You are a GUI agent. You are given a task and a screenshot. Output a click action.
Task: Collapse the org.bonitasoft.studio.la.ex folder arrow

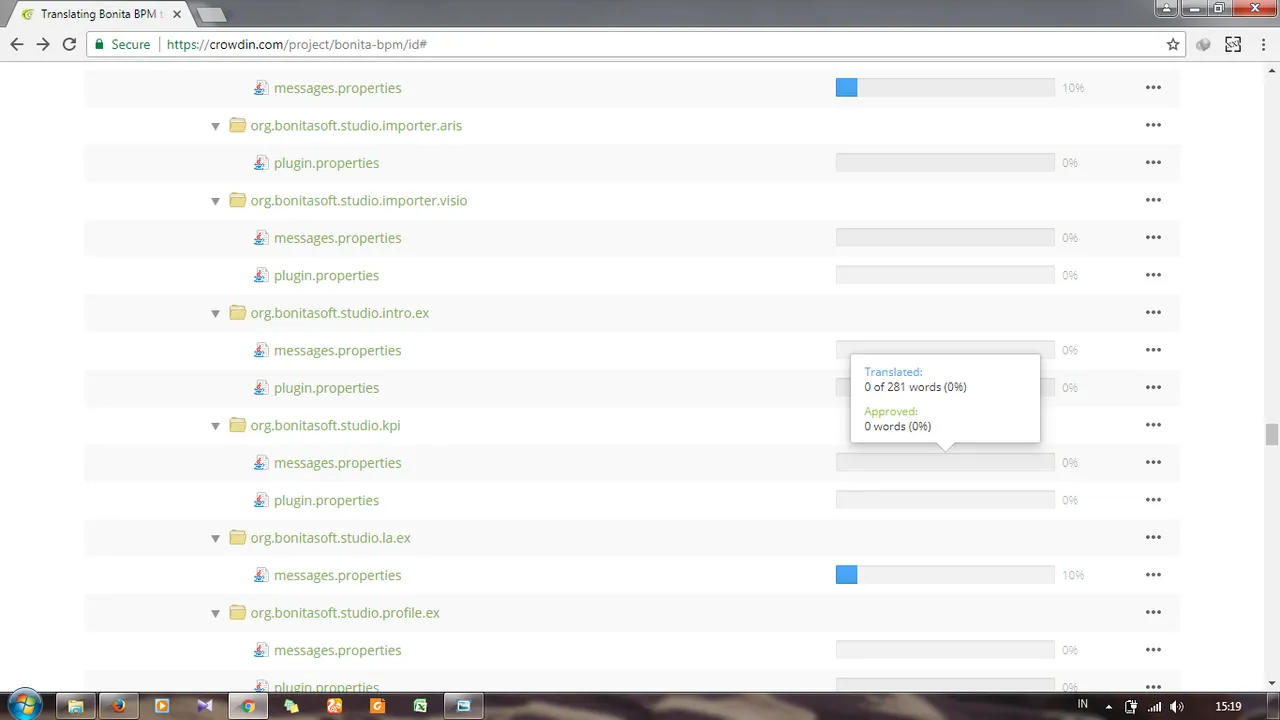(215, 538)
